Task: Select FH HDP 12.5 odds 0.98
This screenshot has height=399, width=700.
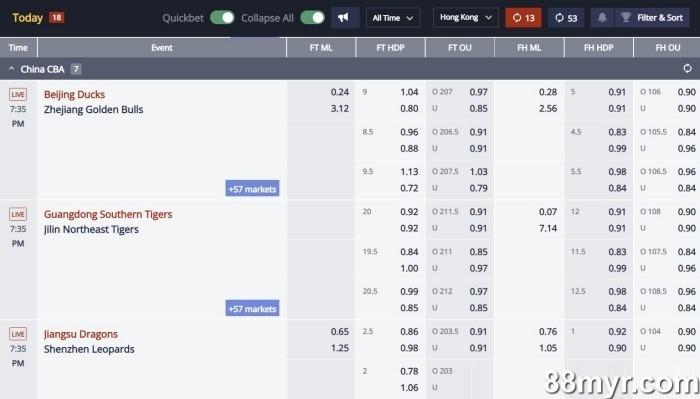Action: [x=617, y=291]
